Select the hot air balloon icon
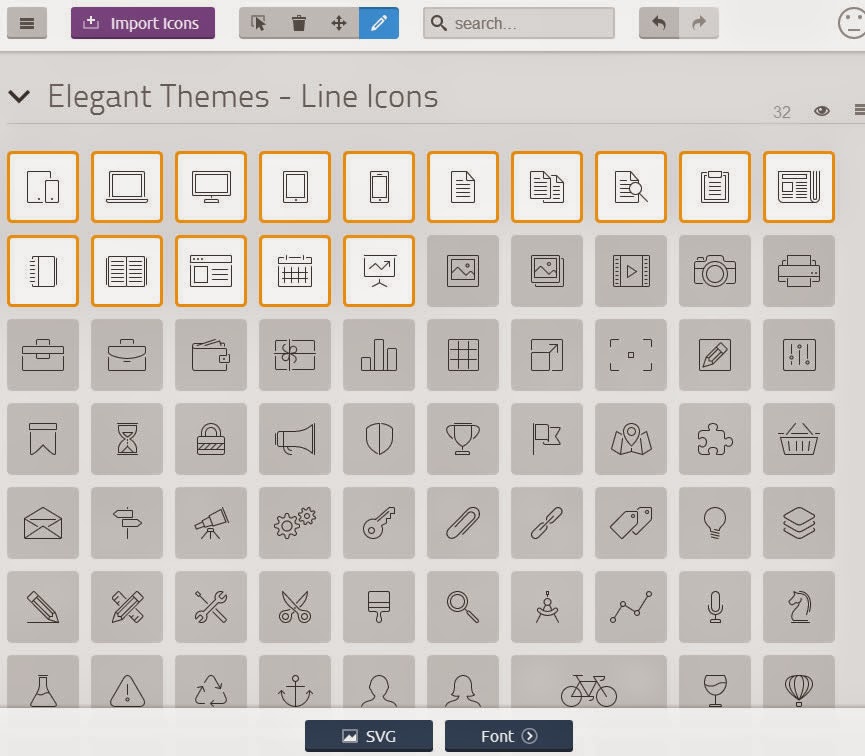The width and height of the screenshot is (865, 756). [798, 686]
